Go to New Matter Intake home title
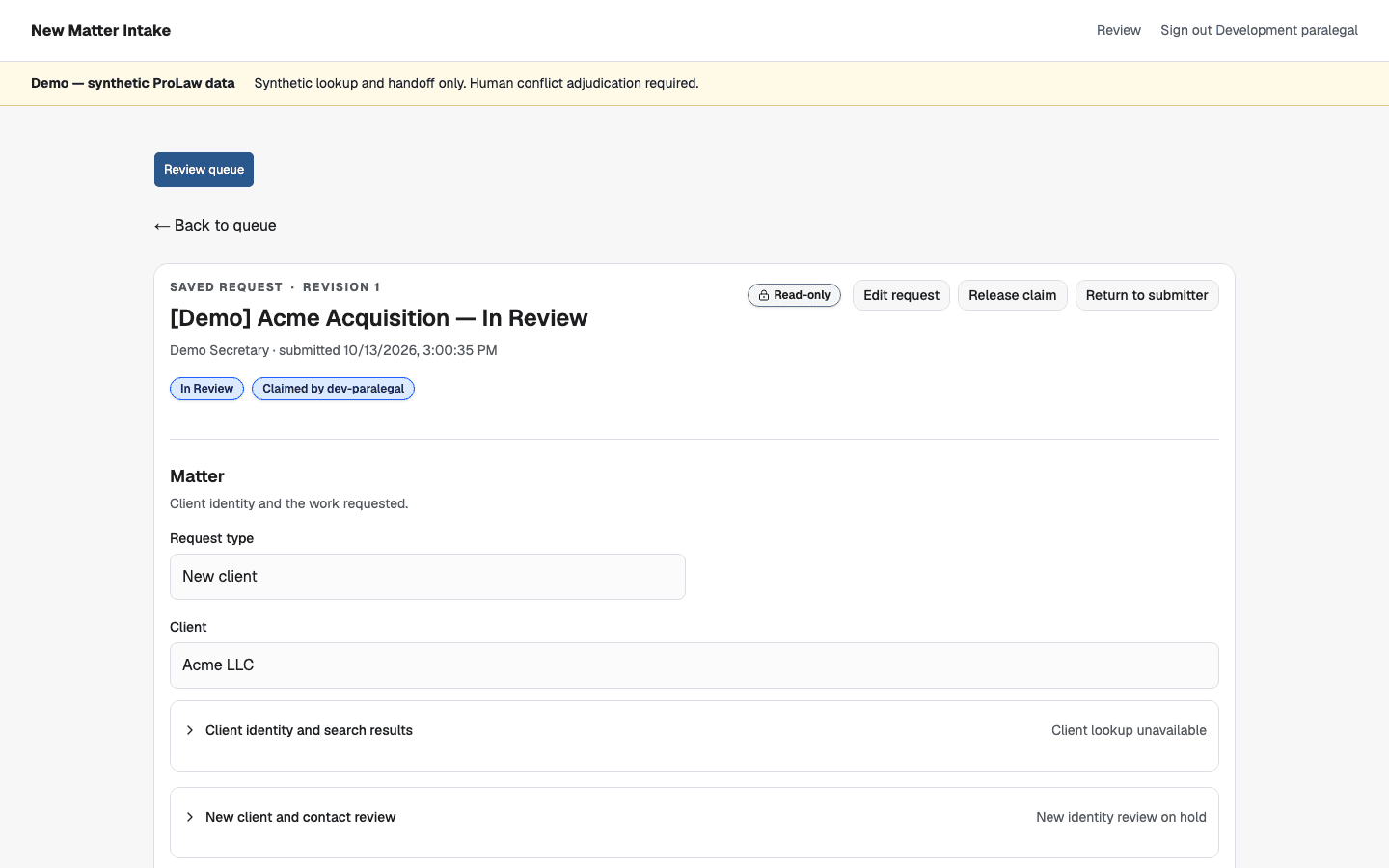 (100, 30)
